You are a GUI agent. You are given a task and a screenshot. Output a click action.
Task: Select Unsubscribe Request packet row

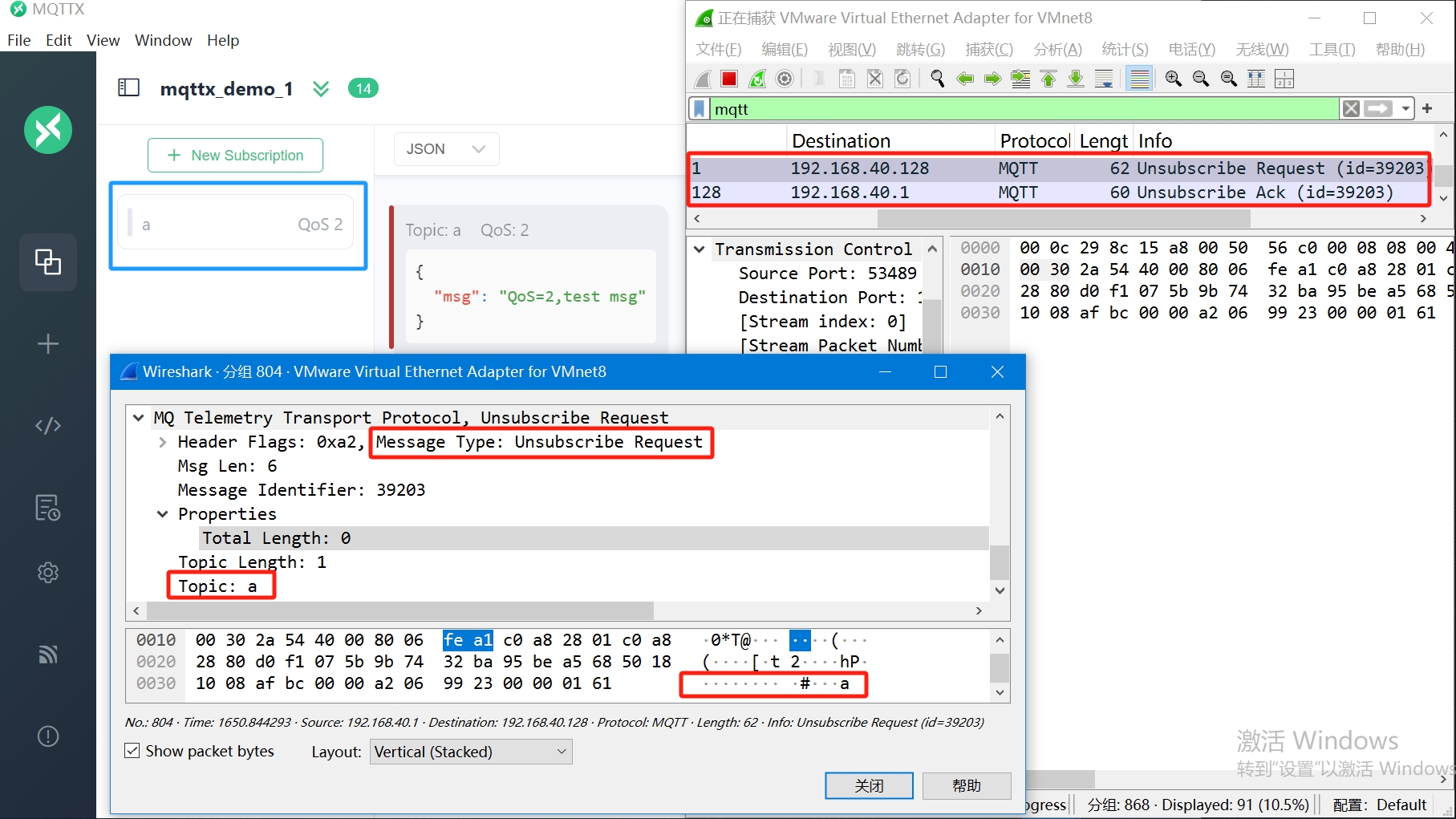[1058, 168]
